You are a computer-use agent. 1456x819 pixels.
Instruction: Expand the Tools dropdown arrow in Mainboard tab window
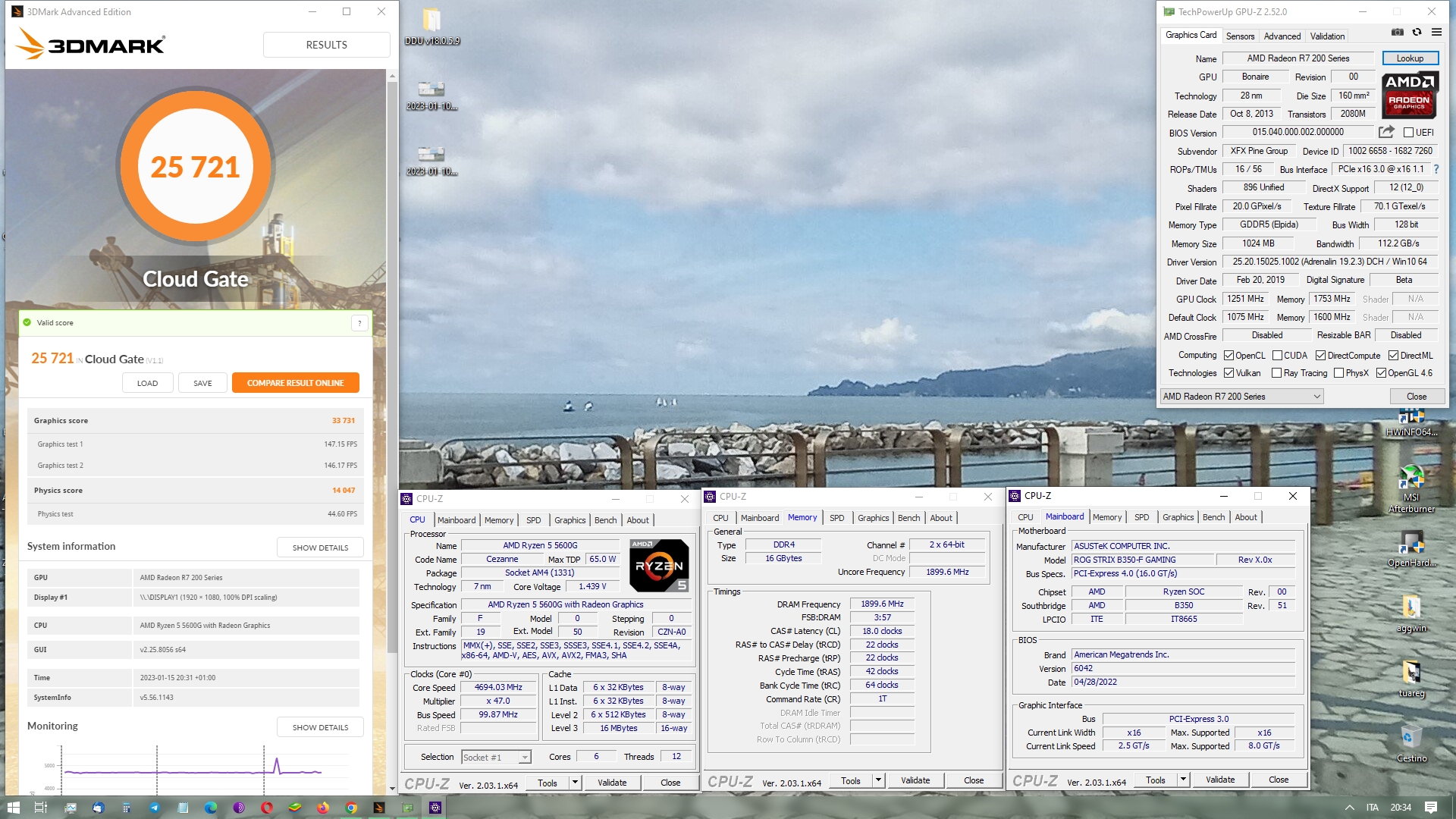pyautogui.click(x=1183, y=780)
